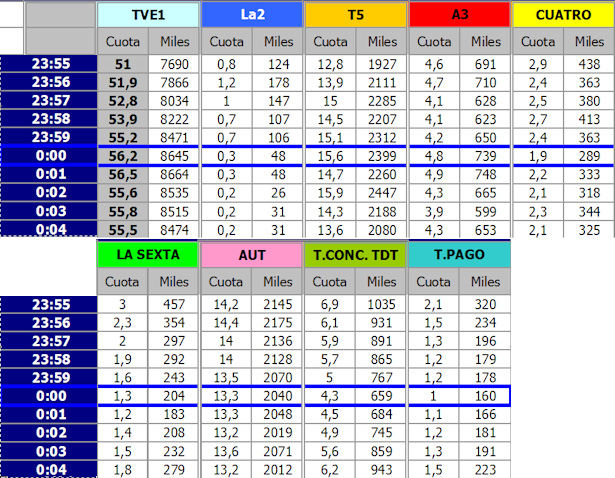
Task: Click the cyan T.PAGO channel header
Action: (x=459, y=254)
